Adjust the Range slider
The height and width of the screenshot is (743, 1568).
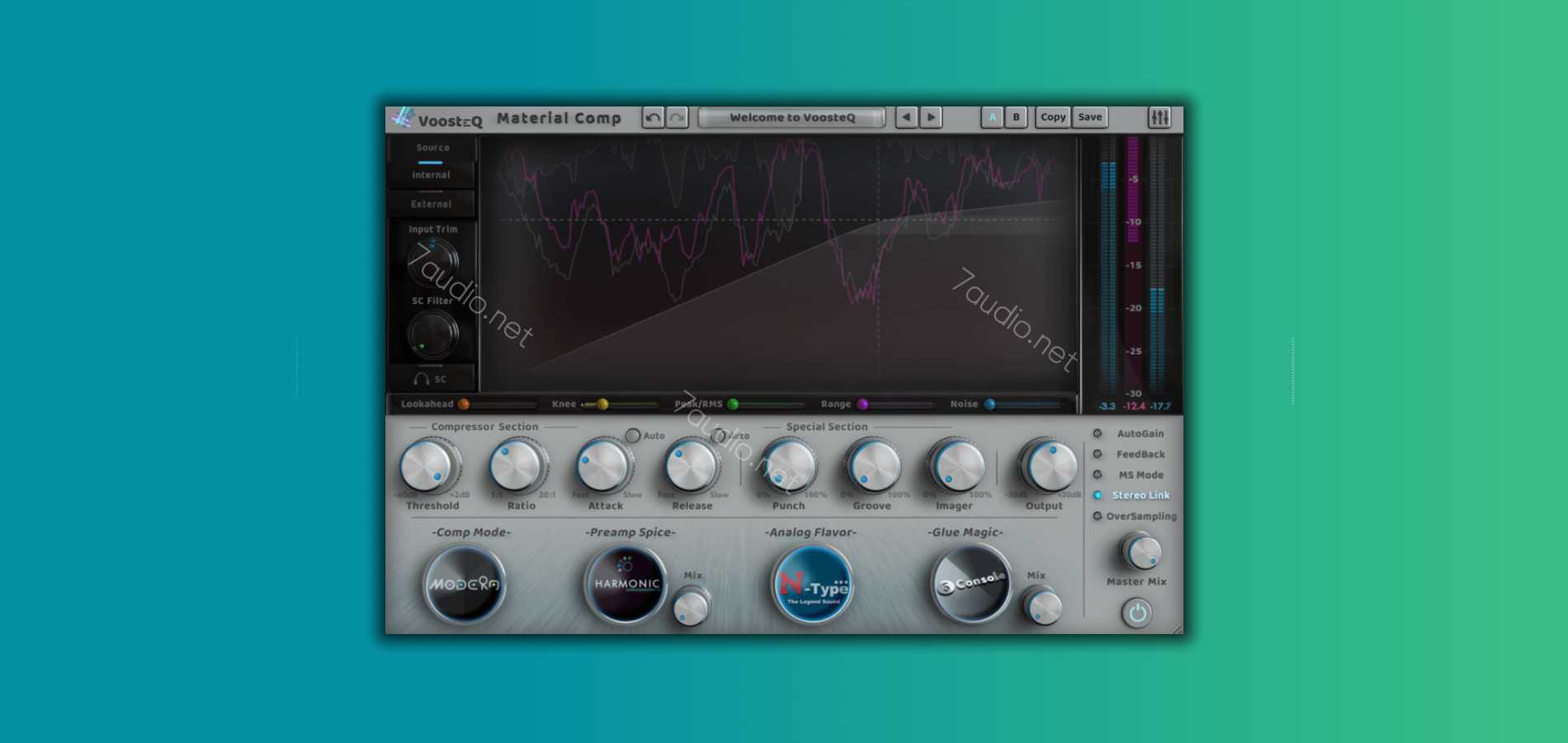[x=895, y=405]
